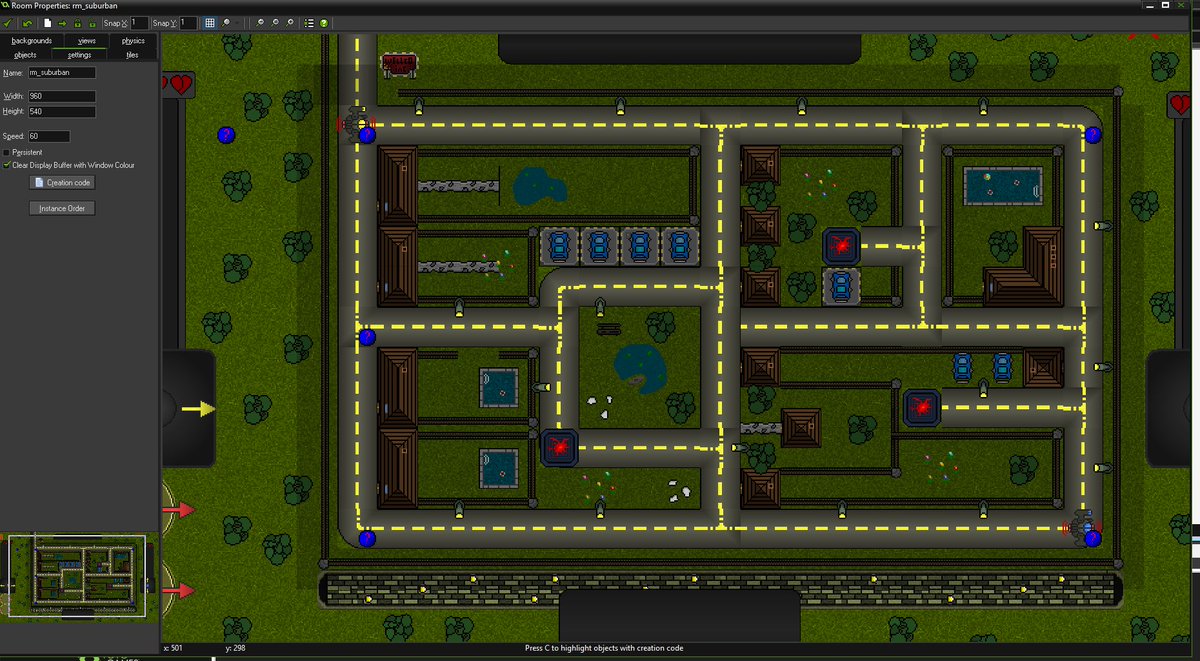The image size is (1200, 661).
Task: Click the blank page toolbar icon
Action: 47,22
